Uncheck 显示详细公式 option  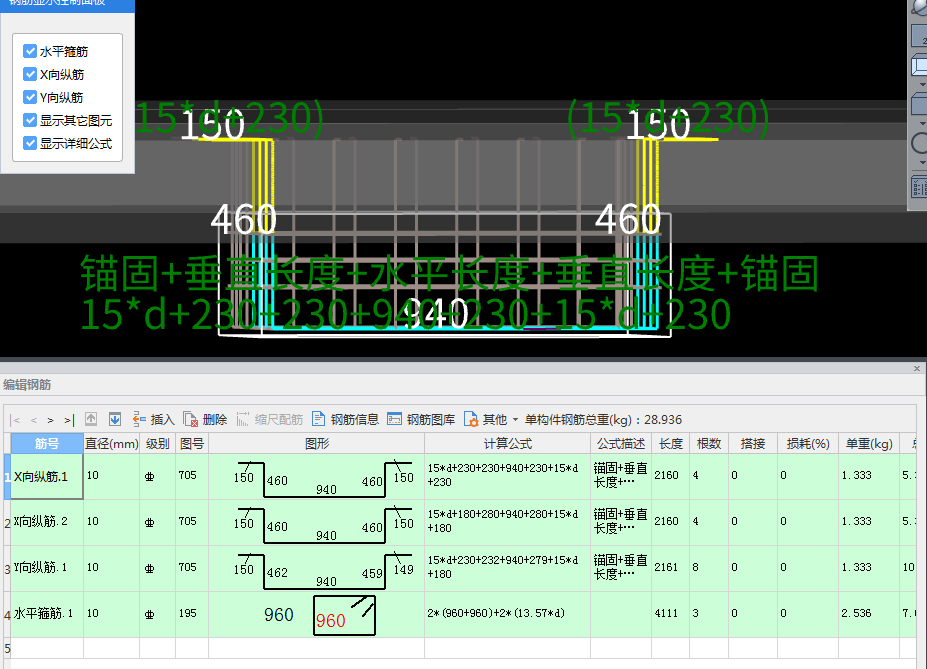coord(30,143)
